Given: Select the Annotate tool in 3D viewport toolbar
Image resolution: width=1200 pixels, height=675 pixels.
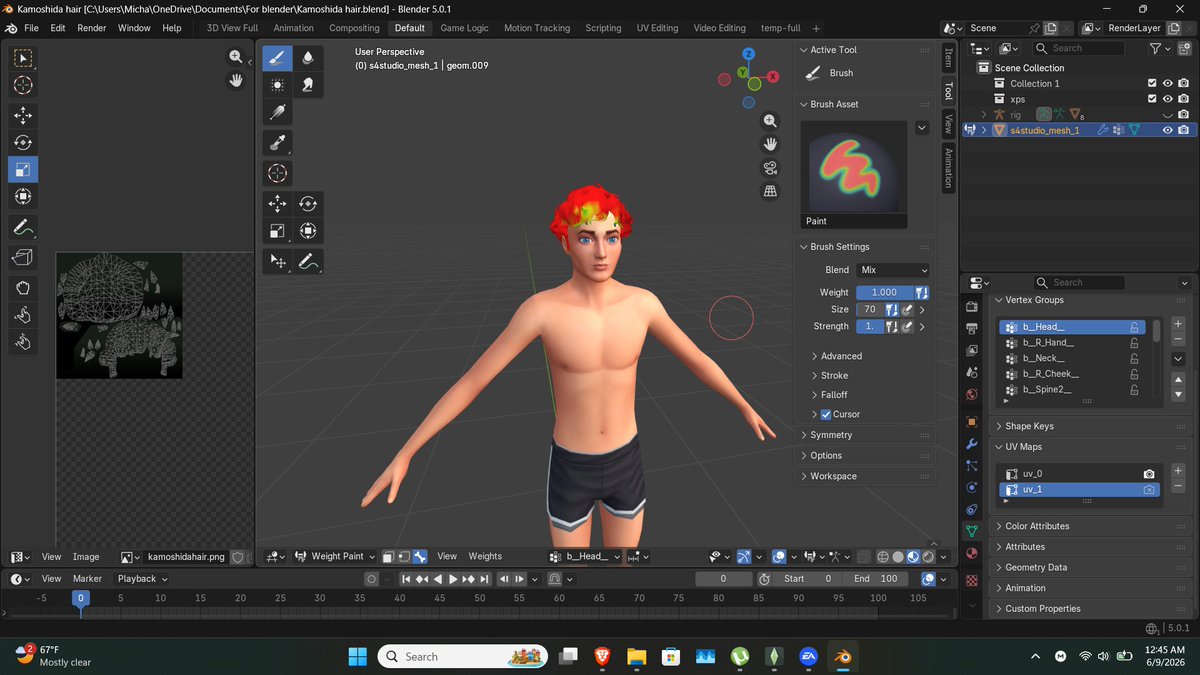Looking at the screenshot, I should pos(308,262).
